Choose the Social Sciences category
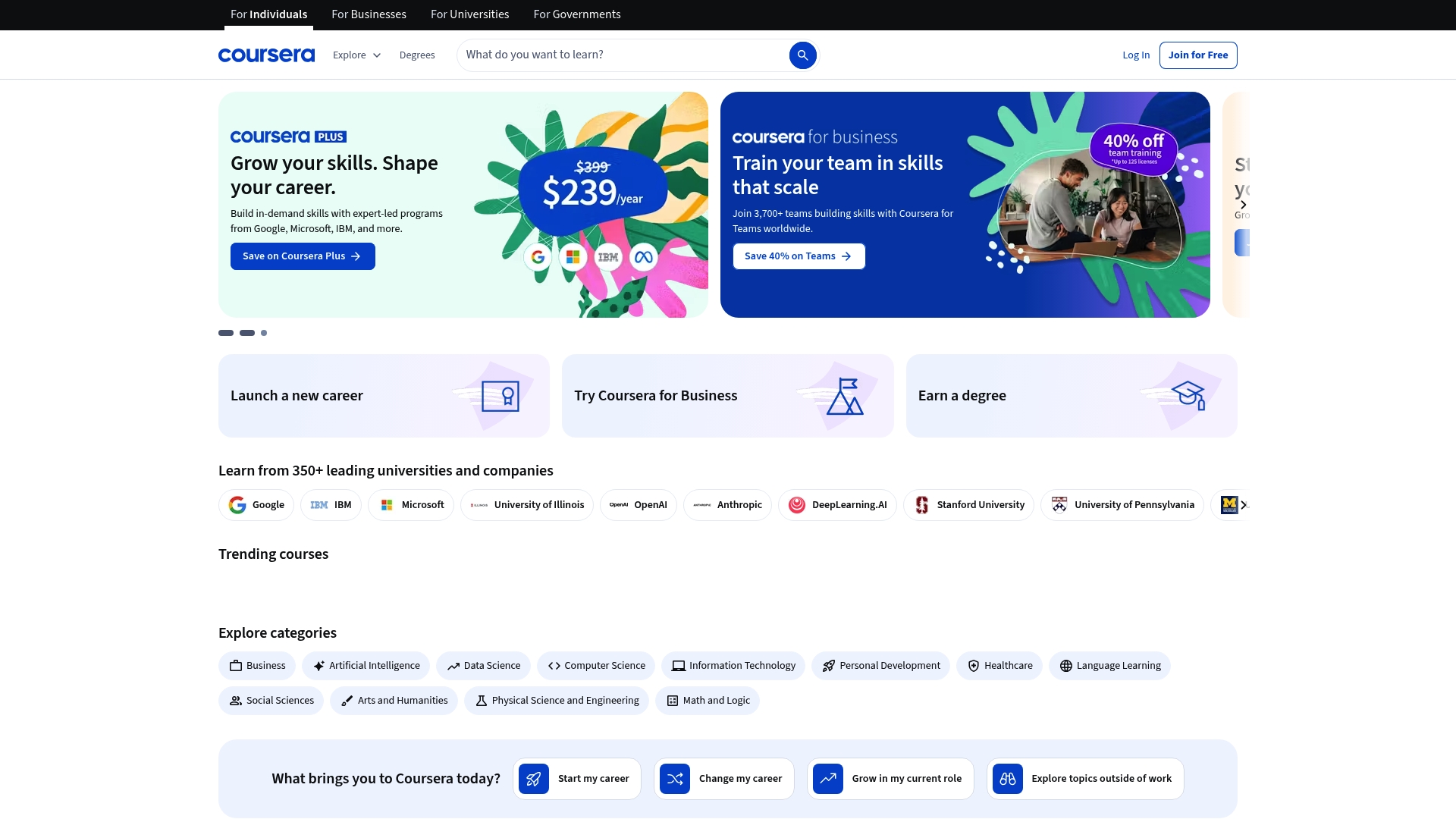Viewport: 1456px width, 819px height. [271, 701]
